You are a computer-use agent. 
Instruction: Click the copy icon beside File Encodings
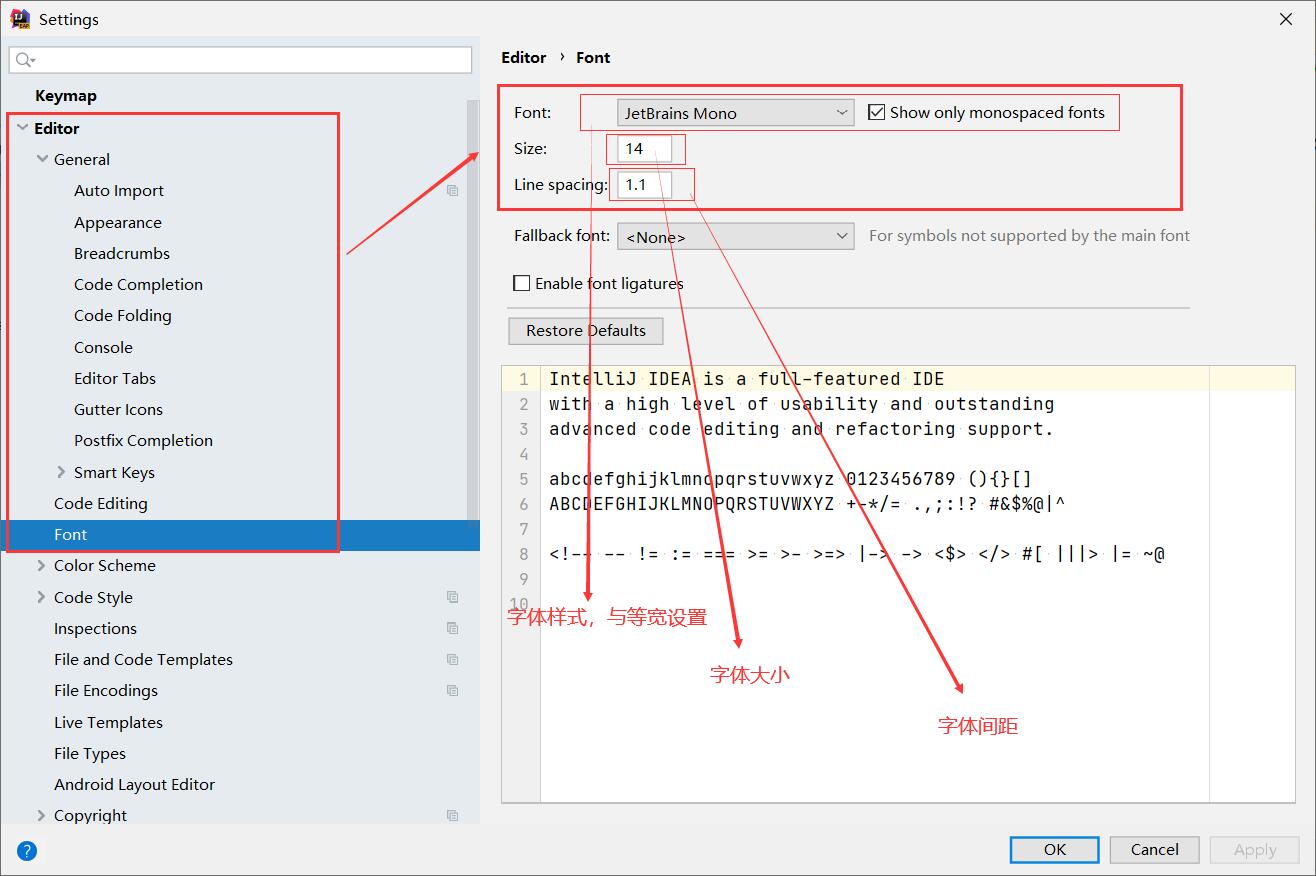453,690
